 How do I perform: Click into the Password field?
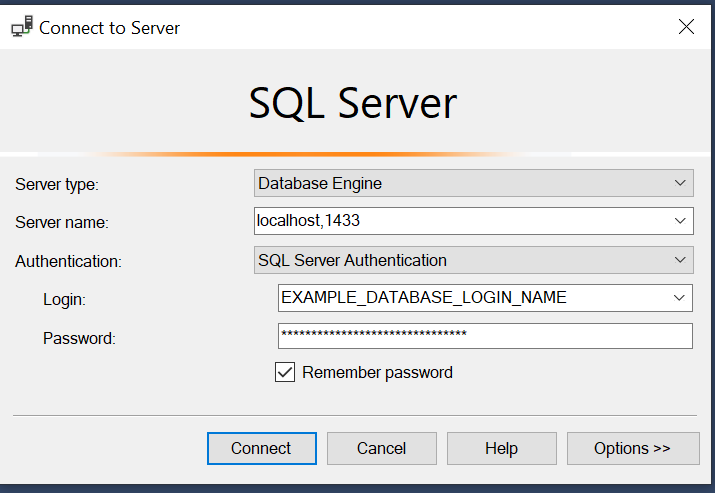click(485, 336)
